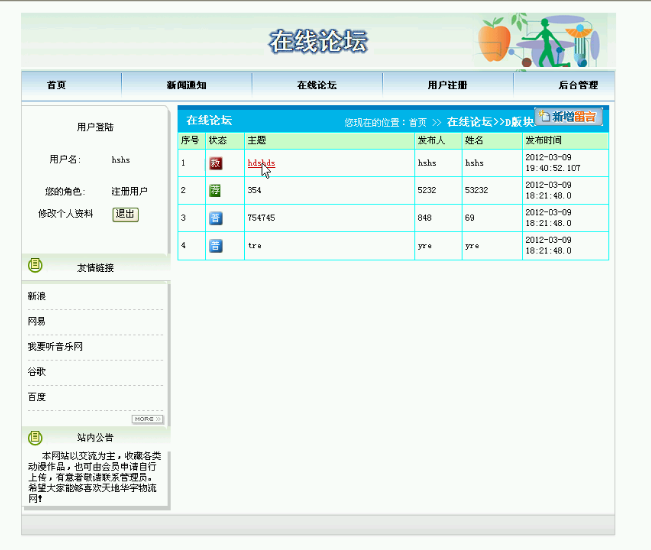Click the round icon beside 站内公告
The width and height of the screenshot is (651, 550).
(35, 438)
